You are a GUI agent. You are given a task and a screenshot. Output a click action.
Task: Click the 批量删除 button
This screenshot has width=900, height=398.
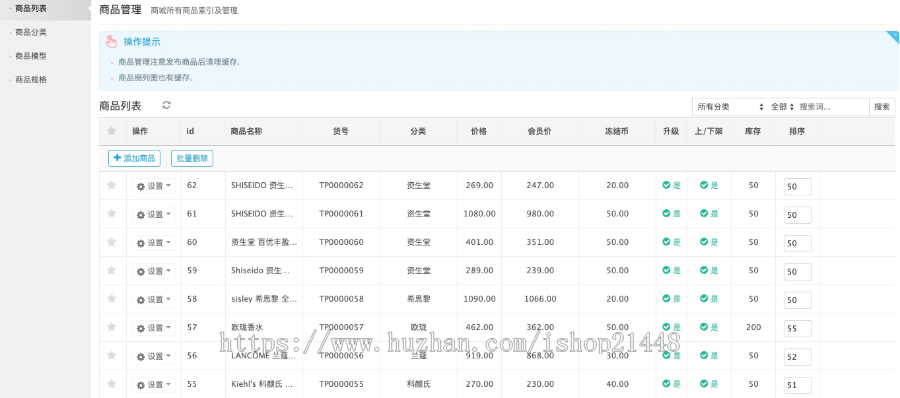(x=192, y=159)
